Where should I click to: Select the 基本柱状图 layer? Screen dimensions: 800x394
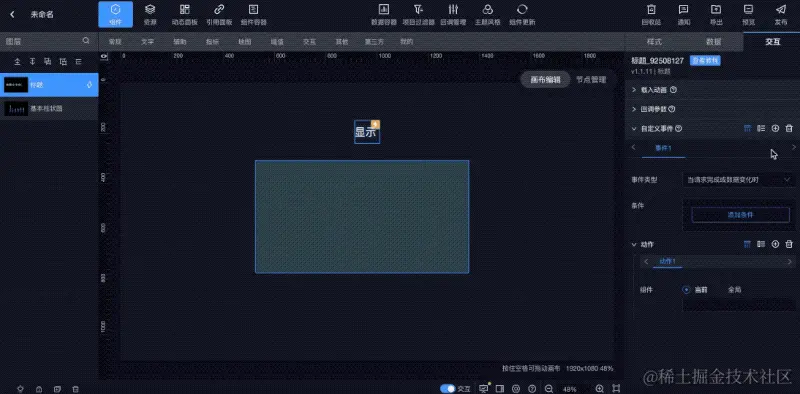point(49,108)
